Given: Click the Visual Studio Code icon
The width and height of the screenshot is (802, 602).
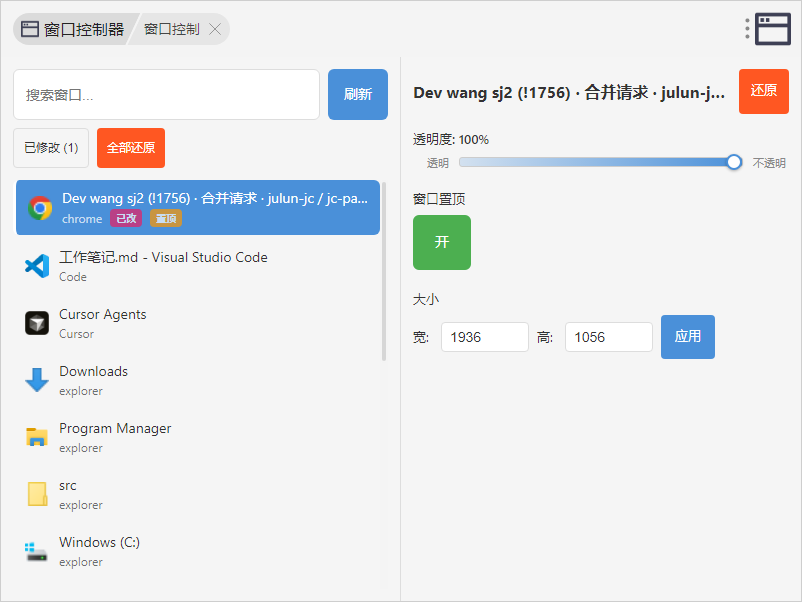Looking at the screenshot, I should (37, 265).
